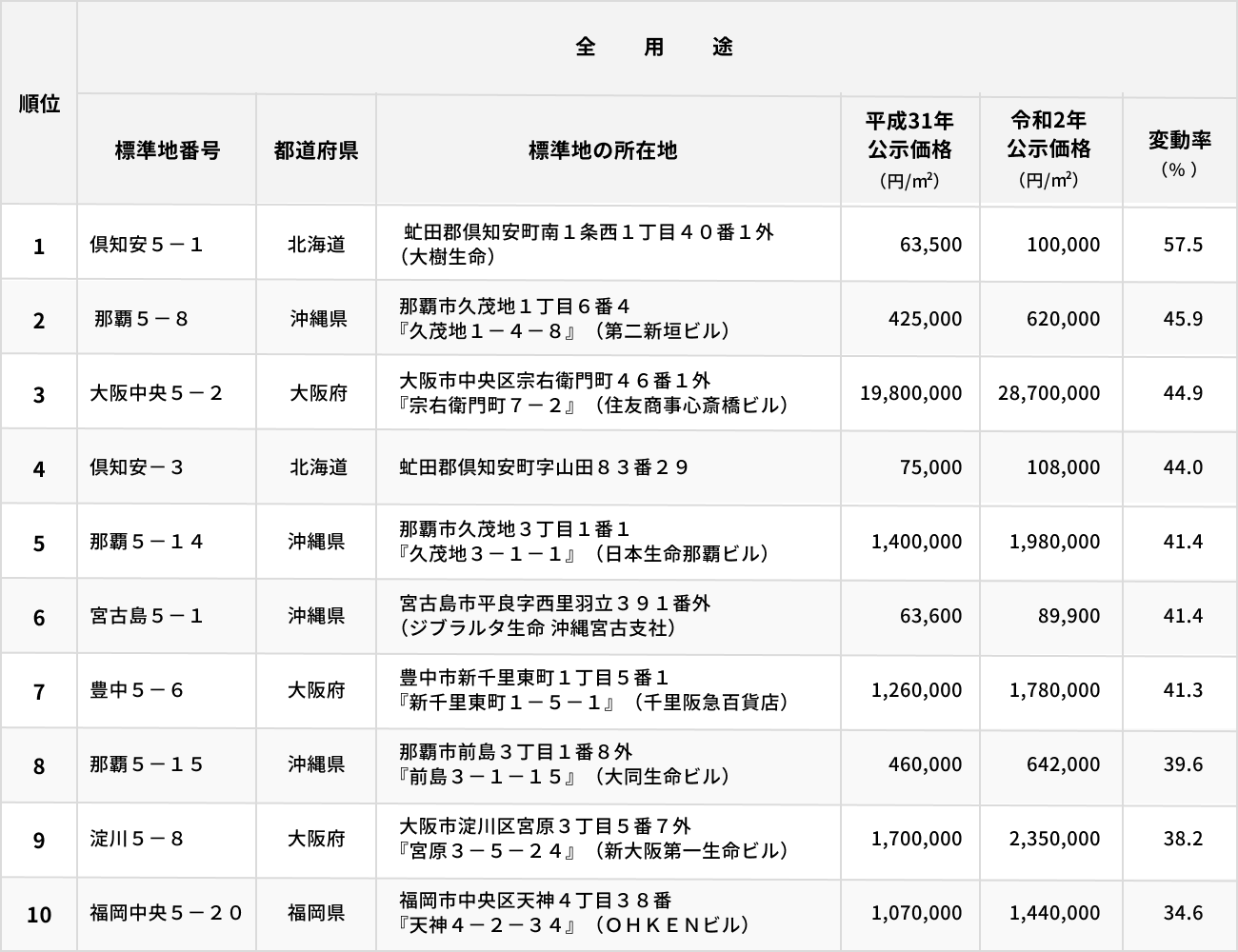Select the 1,440,000 price cell
Screen dimensions: 1238x952
point(1054,913)
